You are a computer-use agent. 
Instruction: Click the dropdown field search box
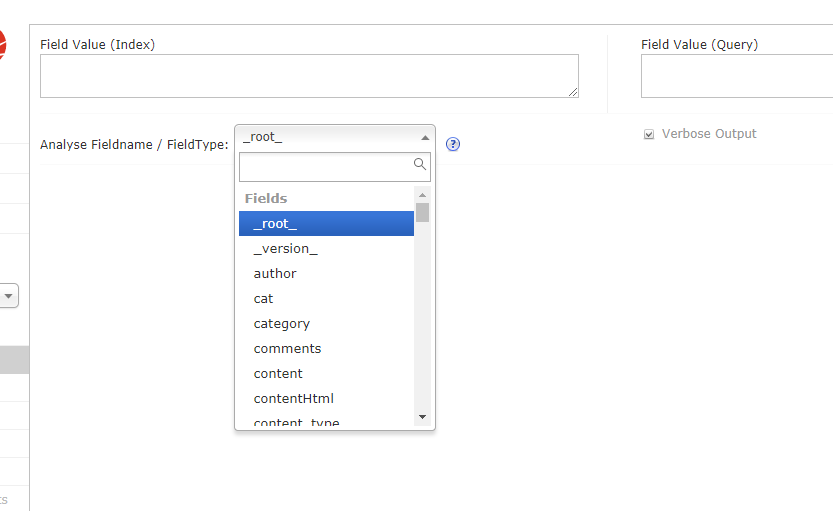[326, 166]
